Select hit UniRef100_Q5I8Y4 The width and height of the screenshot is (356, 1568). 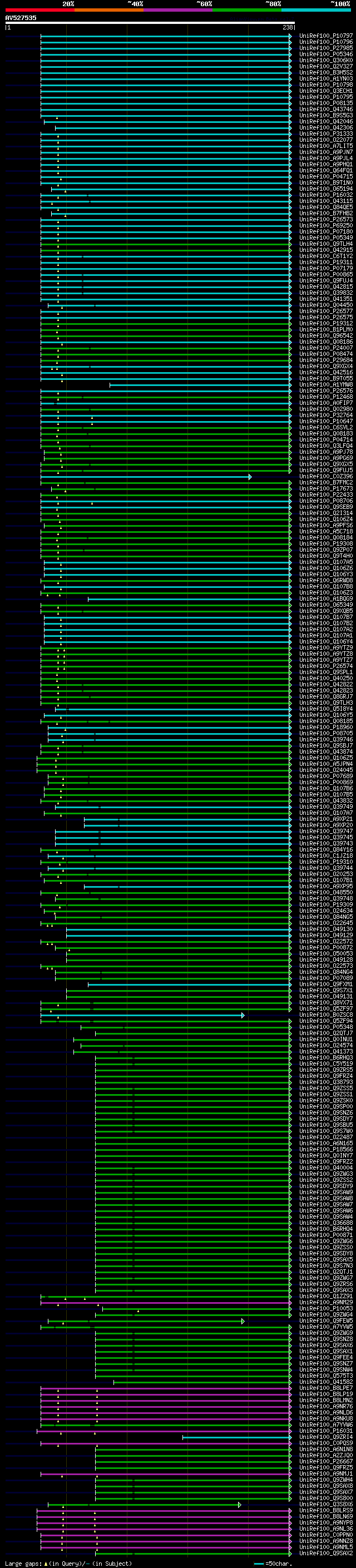[x=326, y=709]
